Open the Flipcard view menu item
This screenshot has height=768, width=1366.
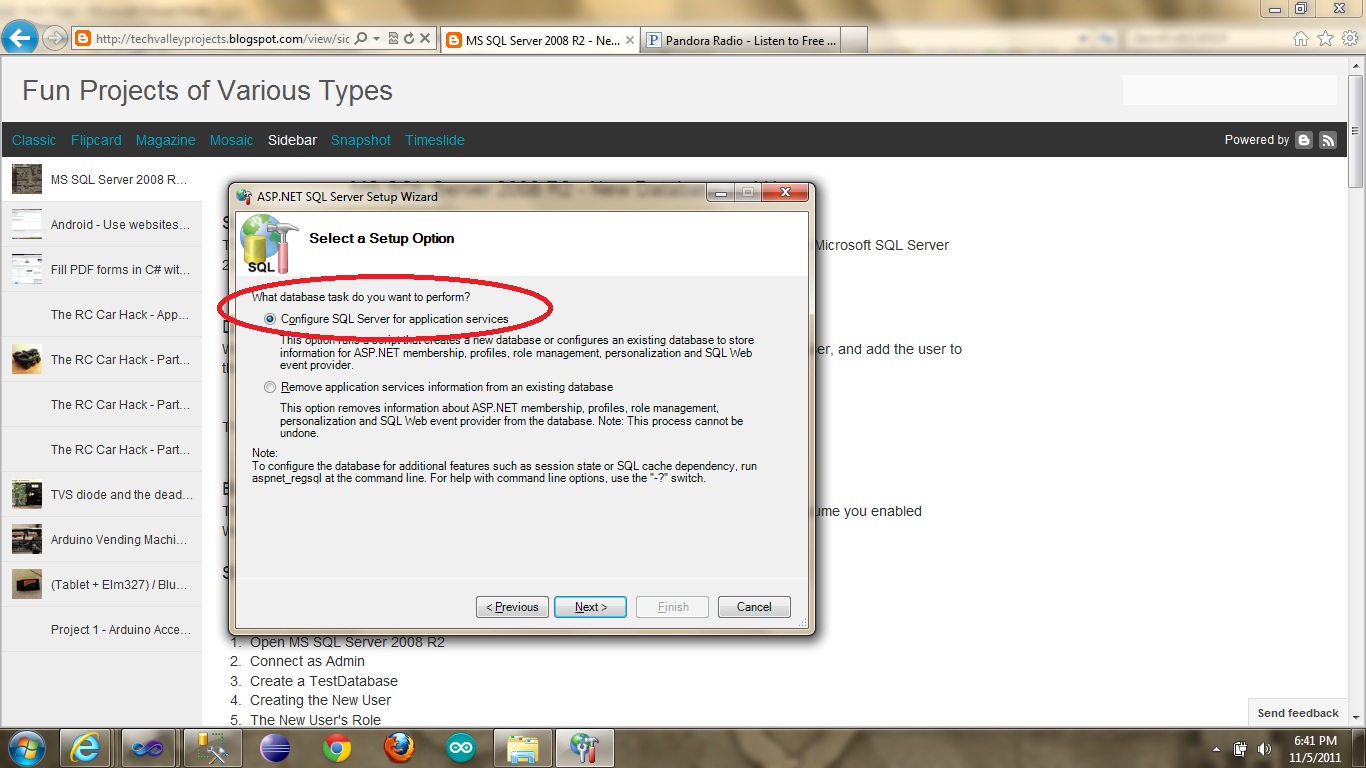coord(96,140)
